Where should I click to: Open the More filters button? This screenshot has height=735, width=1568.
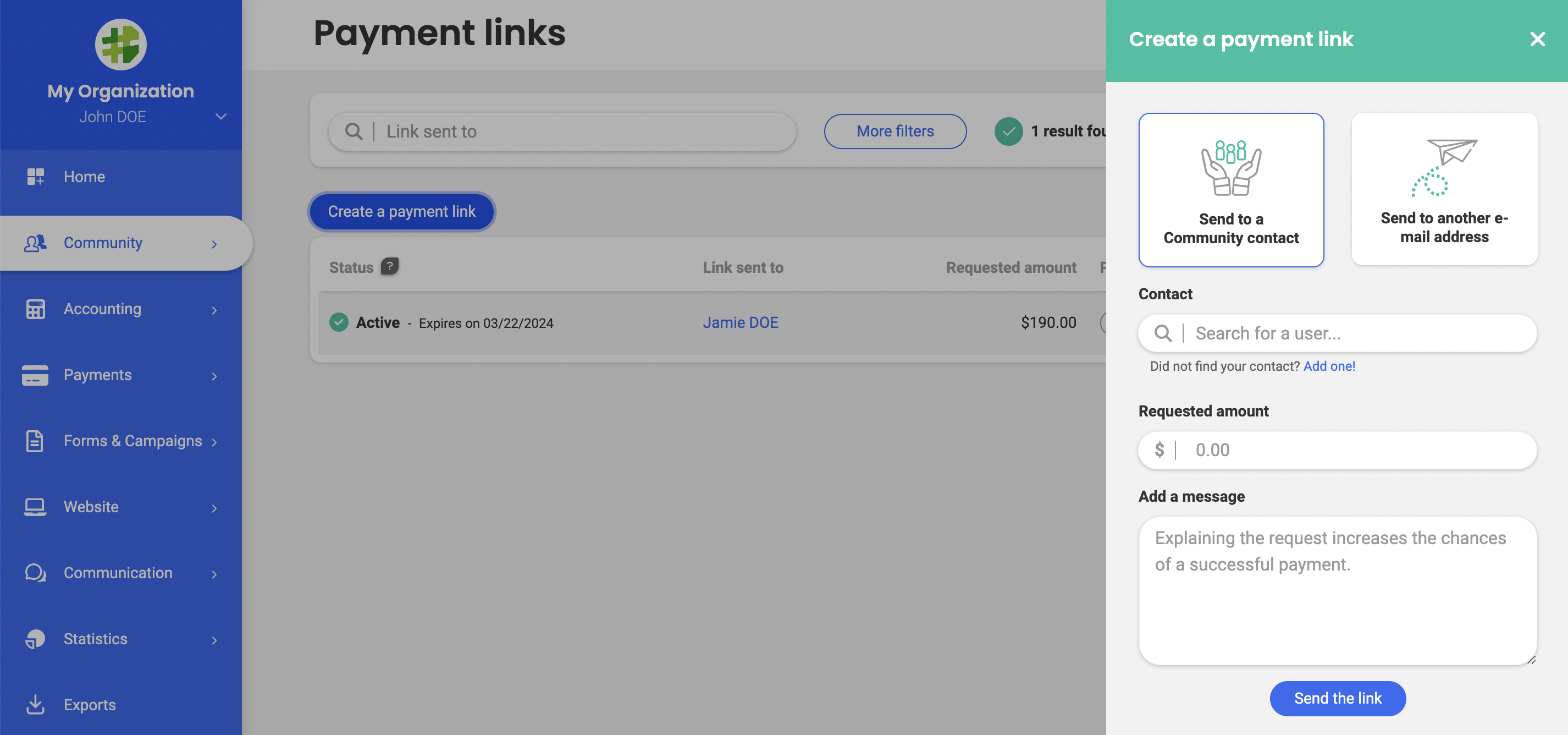click(895, 131)
